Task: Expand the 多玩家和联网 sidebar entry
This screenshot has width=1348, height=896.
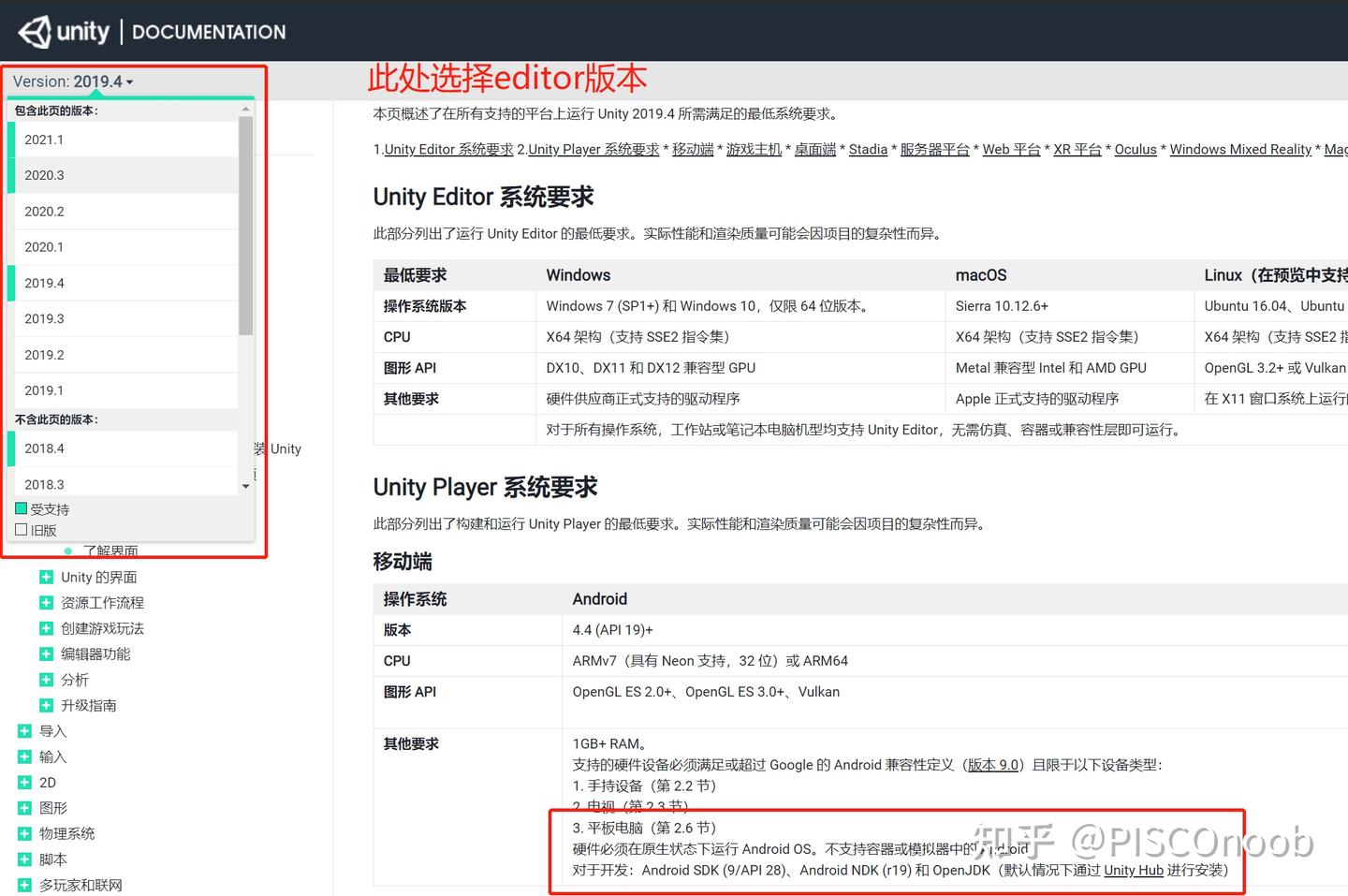Action: [x=24, y=884]
